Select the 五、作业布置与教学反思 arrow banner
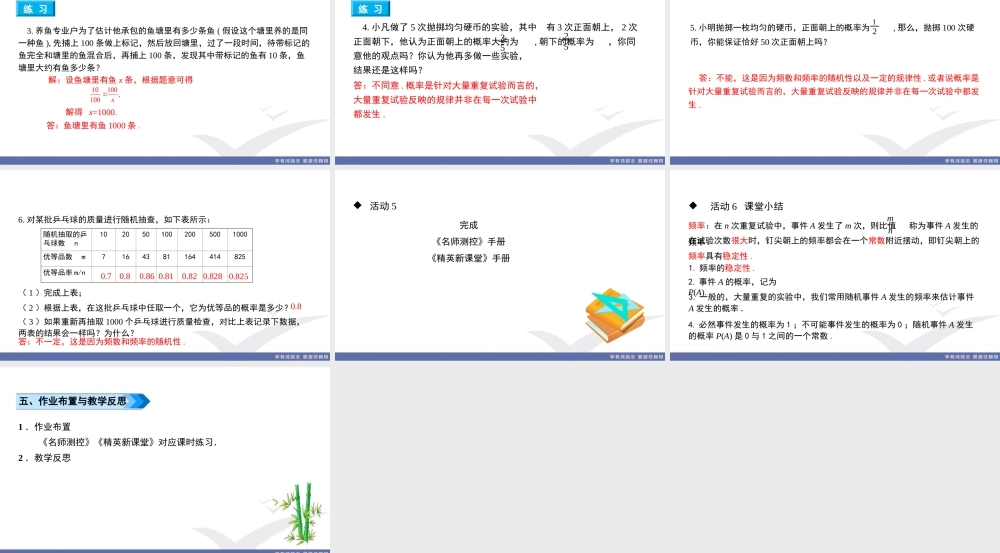This screenshot has width=1000, height=553. coord(83,401)
